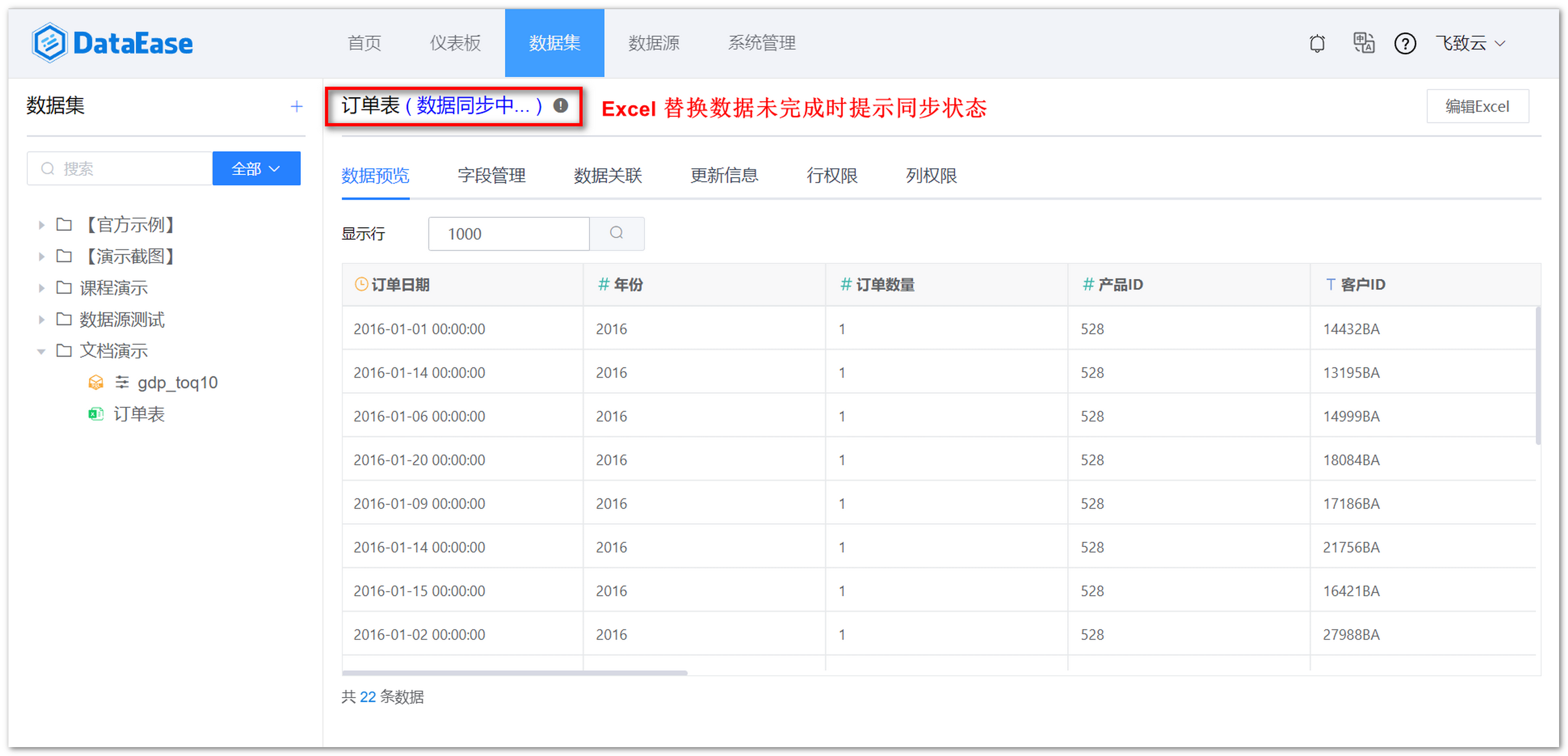Screen dimensions: 1568x756
Task: Expand the 【官方示例】 folder
Action: coord(42,224)
